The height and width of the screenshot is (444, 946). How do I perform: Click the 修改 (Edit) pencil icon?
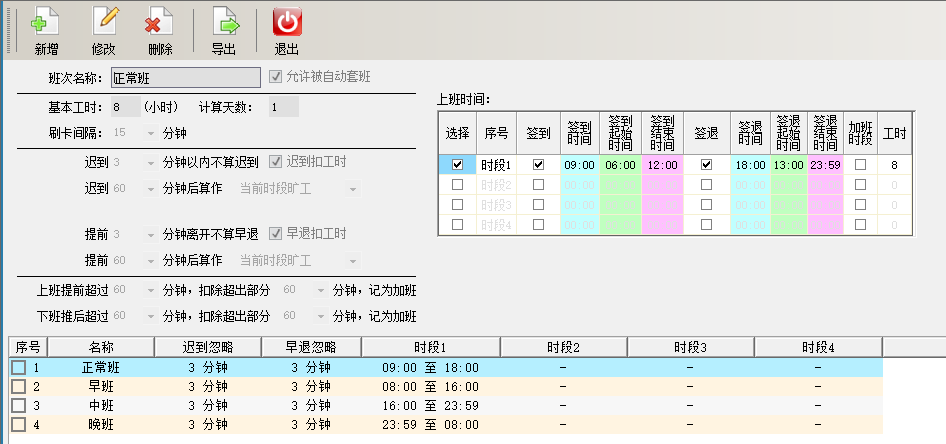[x=104, y=22]
